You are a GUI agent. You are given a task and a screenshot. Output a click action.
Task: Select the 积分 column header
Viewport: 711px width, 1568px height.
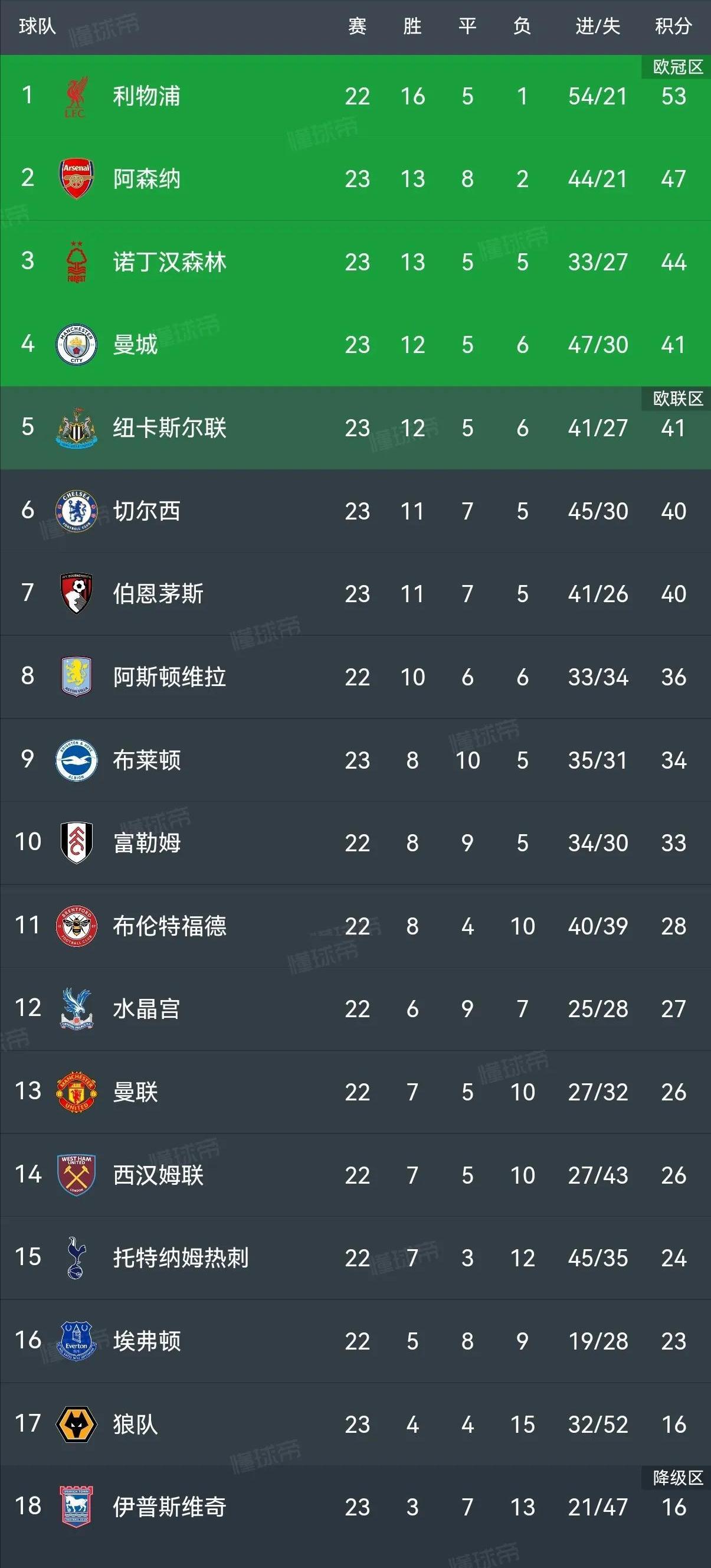[673, 26]
